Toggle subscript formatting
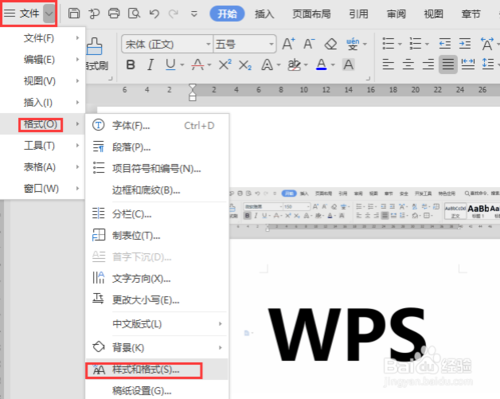The image size is (500, 399). pyautogui.click(x=245, y=65)
